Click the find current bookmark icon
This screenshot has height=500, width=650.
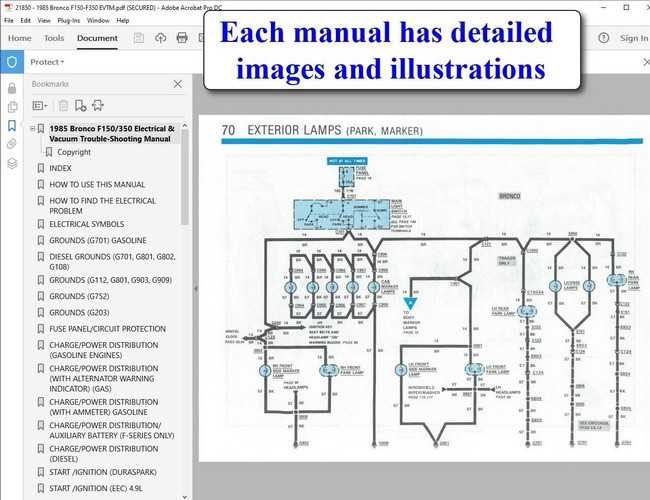point(98,106)
